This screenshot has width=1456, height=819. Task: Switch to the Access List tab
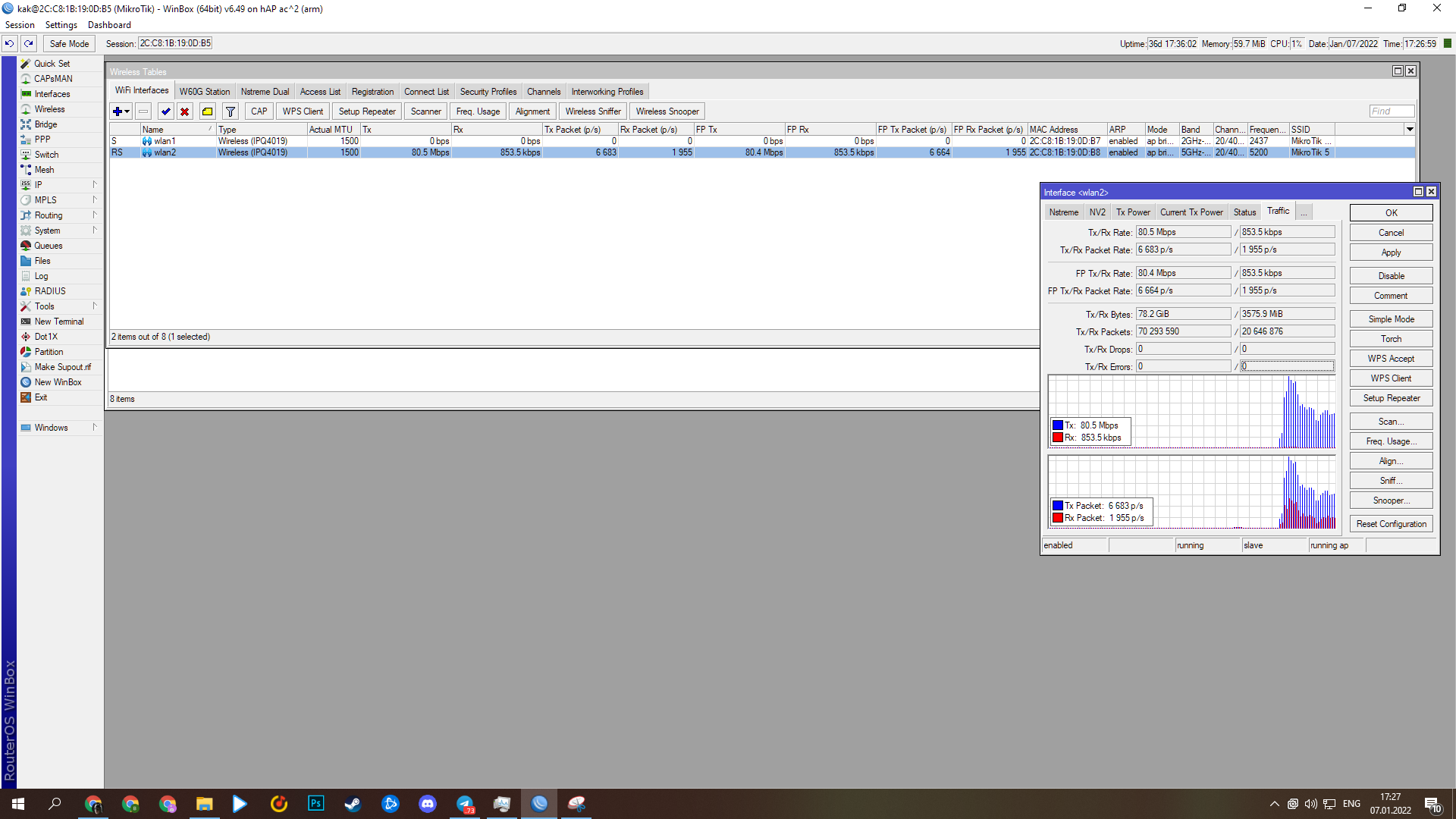(320, 92)
